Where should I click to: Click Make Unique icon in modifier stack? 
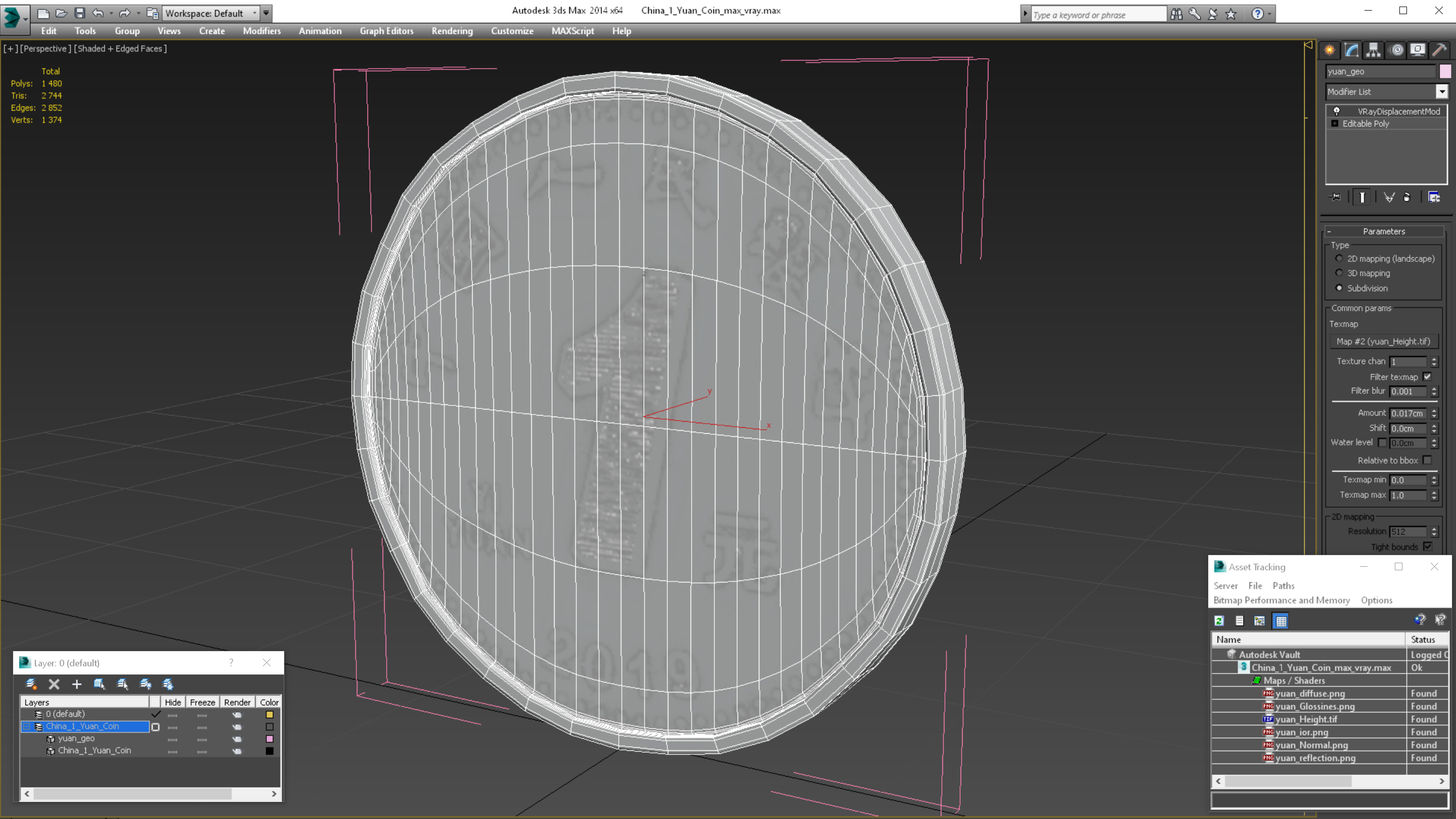pyautogui.click(x=1389, y=197)
